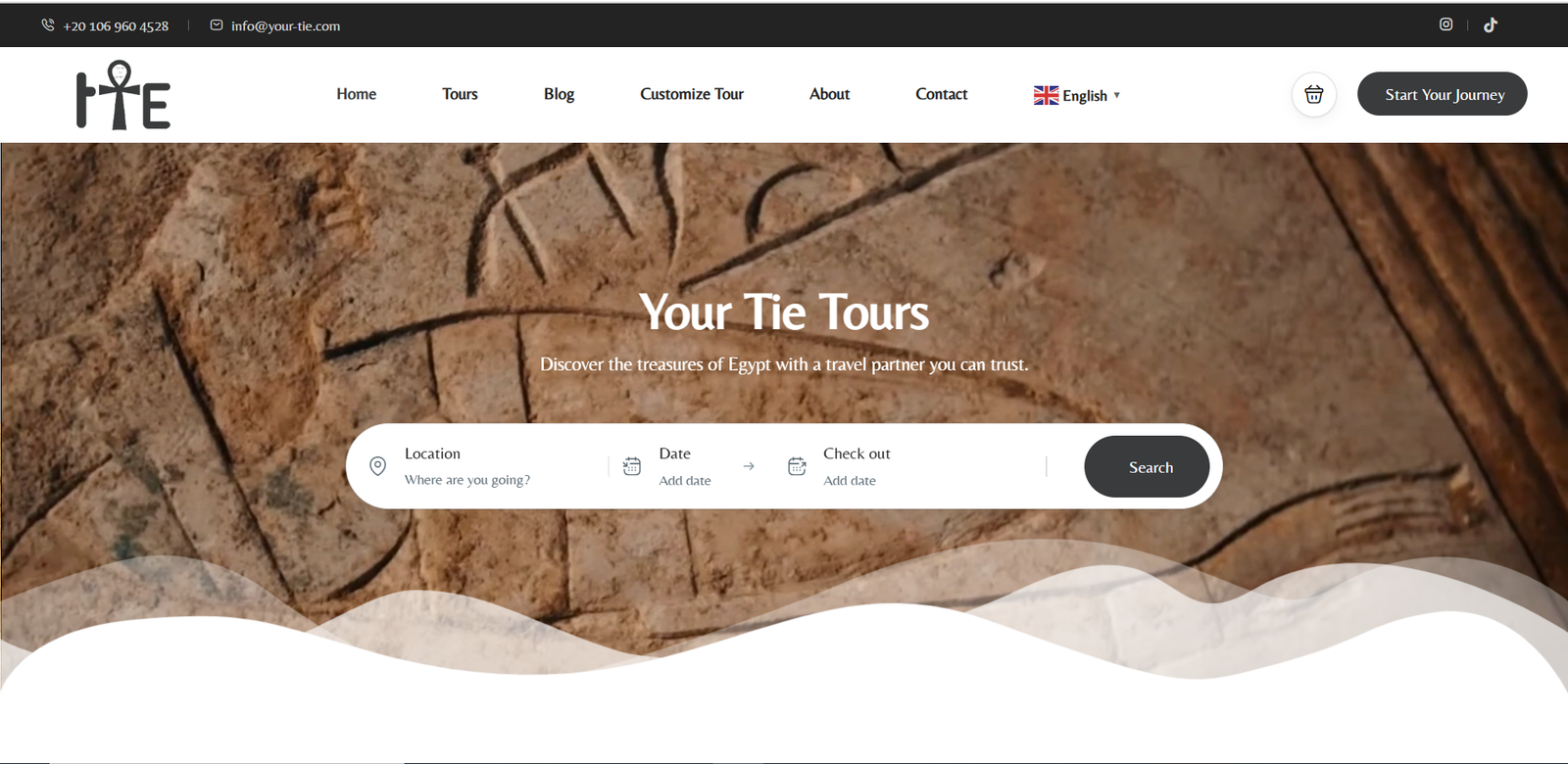Click the Search button
The image size is (1568, 764).
(1147, 466)
